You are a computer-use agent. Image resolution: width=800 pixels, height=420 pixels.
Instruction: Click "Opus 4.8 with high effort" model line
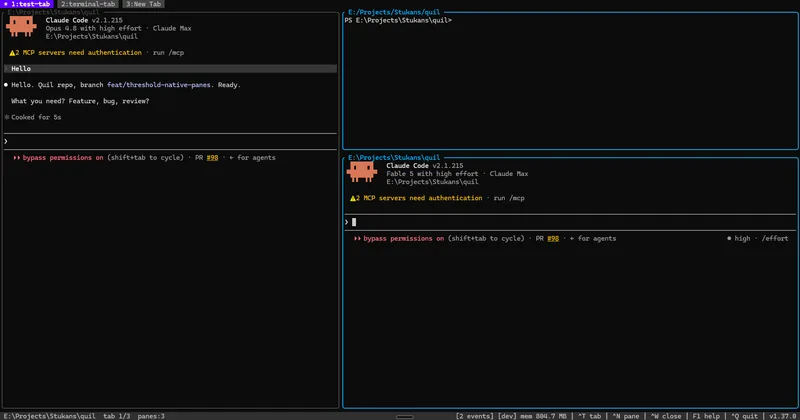(93, 29)
